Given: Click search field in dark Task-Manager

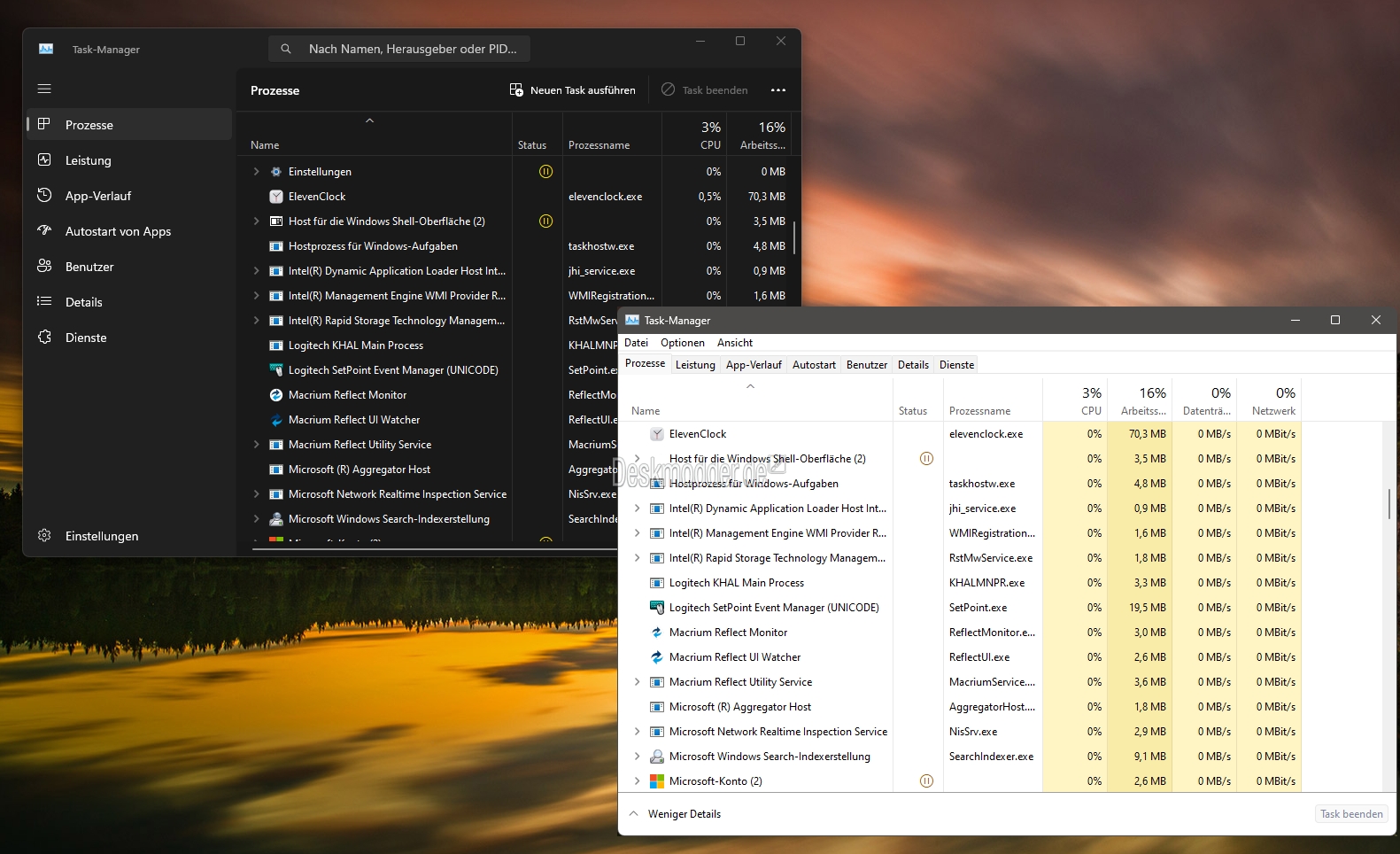Looking at the screenshot, I should pos(399,49).
